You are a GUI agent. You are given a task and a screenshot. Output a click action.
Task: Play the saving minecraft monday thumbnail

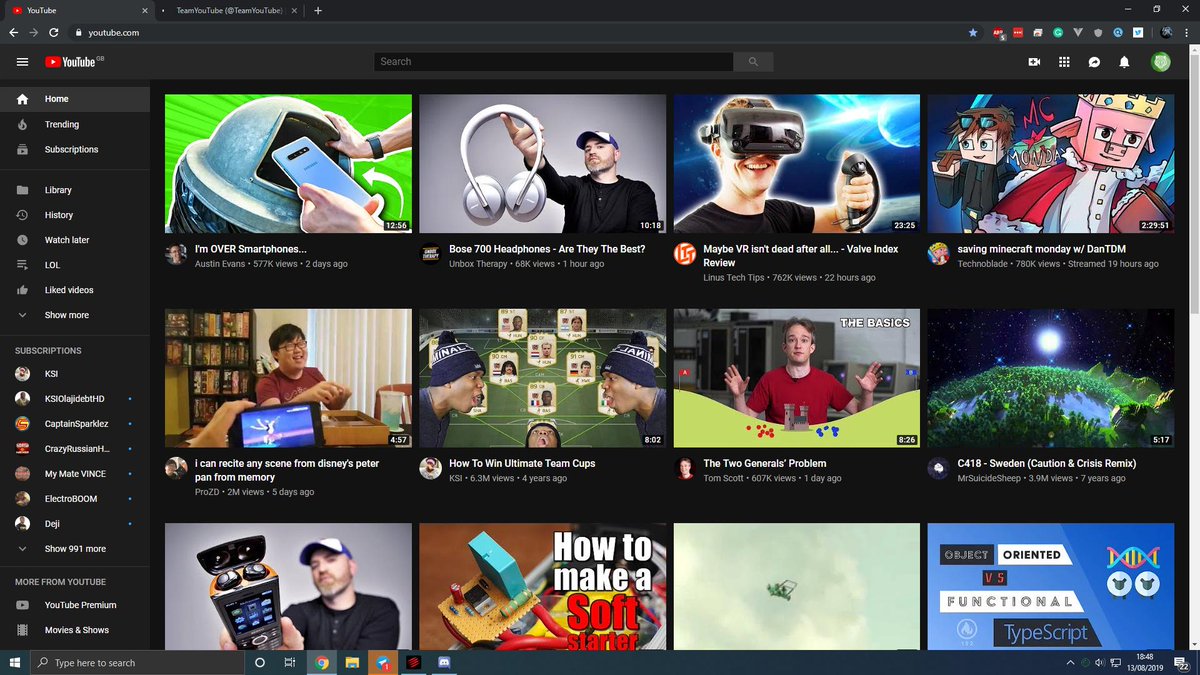pos(1051,164)
